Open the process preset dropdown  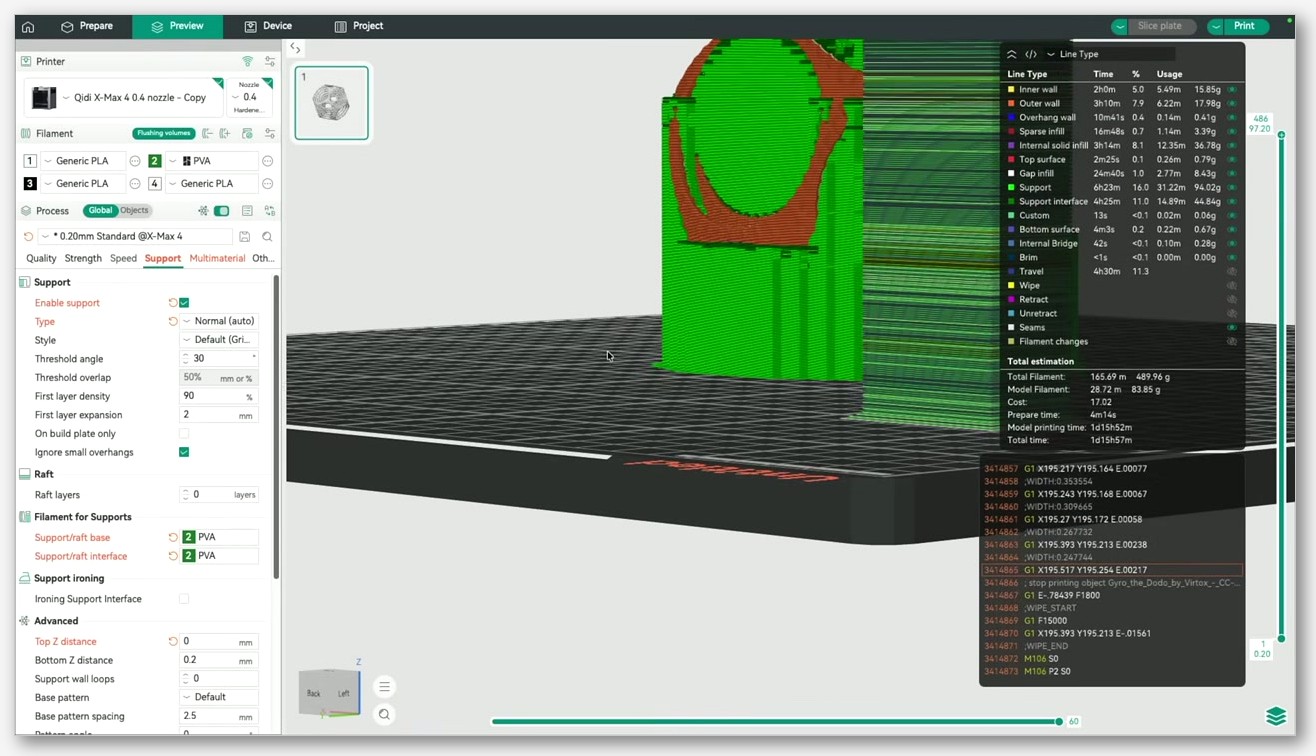tap(135, 237)
